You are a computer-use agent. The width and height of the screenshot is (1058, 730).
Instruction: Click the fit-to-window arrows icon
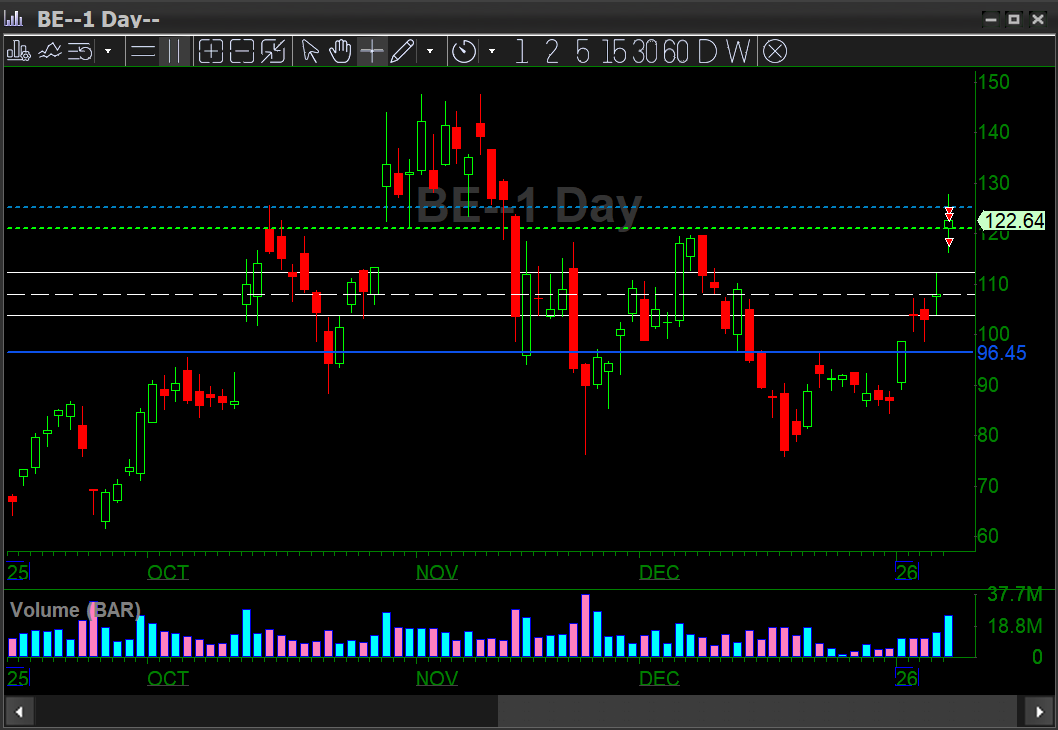pos(273,51)
